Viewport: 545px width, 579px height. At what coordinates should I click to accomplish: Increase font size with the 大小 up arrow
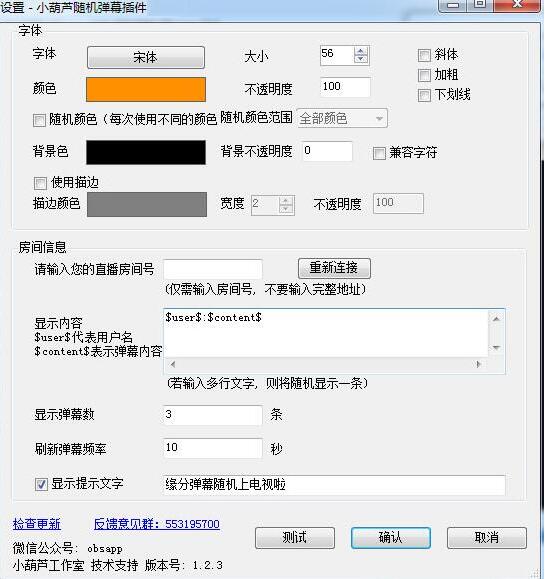(361, 51)
